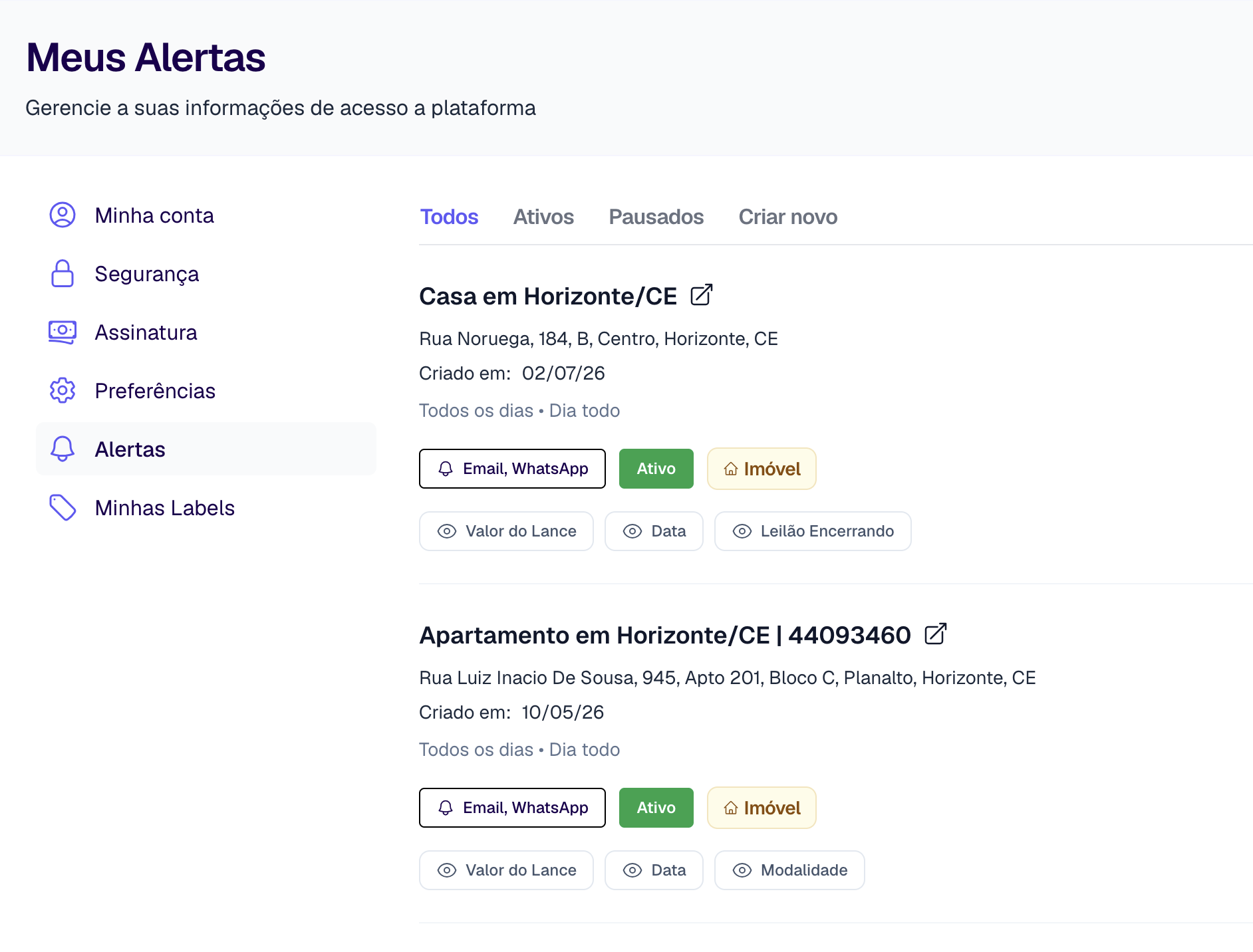The width and height of the screenshot is (1253, 952).
Task: Click bell icon in Apartamento alert's Email, WhatsApp button
Action: 446,808
